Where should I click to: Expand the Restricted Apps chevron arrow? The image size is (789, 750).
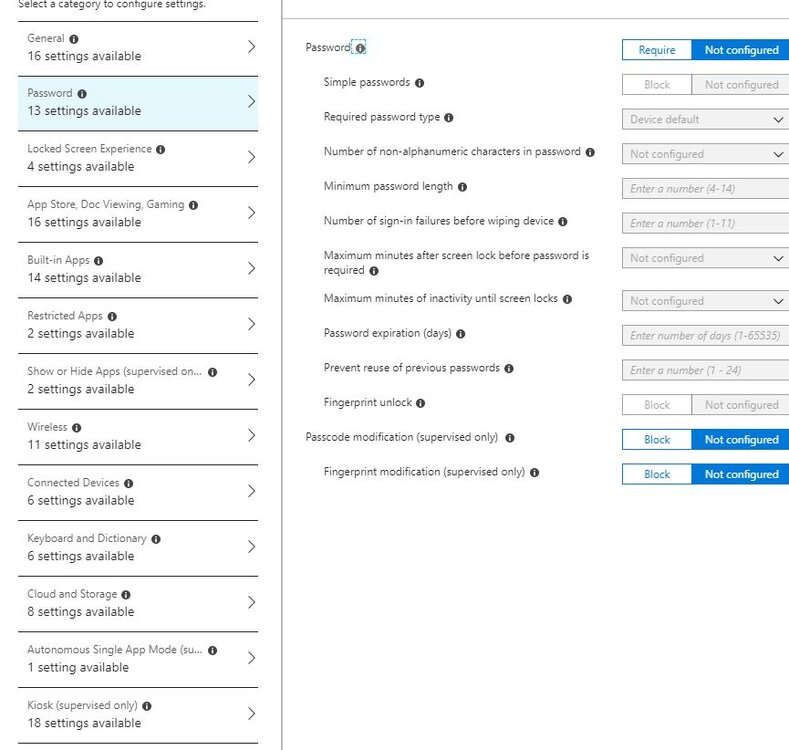252,324
